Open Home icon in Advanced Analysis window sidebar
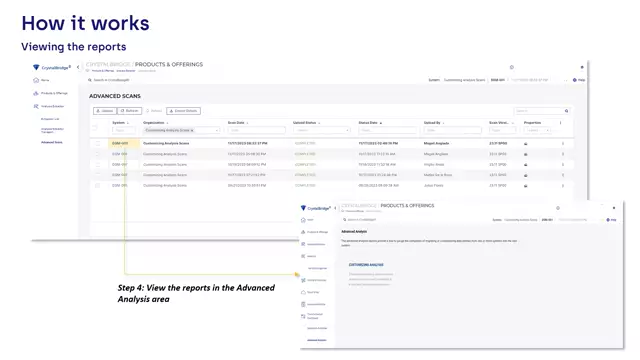The height and width of the screenshot is (360, 640). pos(303,220)
